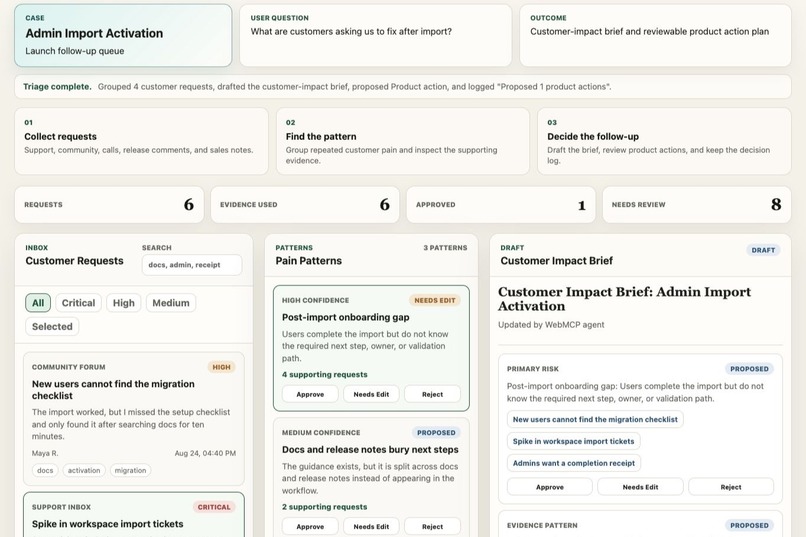Viewport: 806px width, 537px height.
Task: Filter requests by Medium priority
Action: 171,303
